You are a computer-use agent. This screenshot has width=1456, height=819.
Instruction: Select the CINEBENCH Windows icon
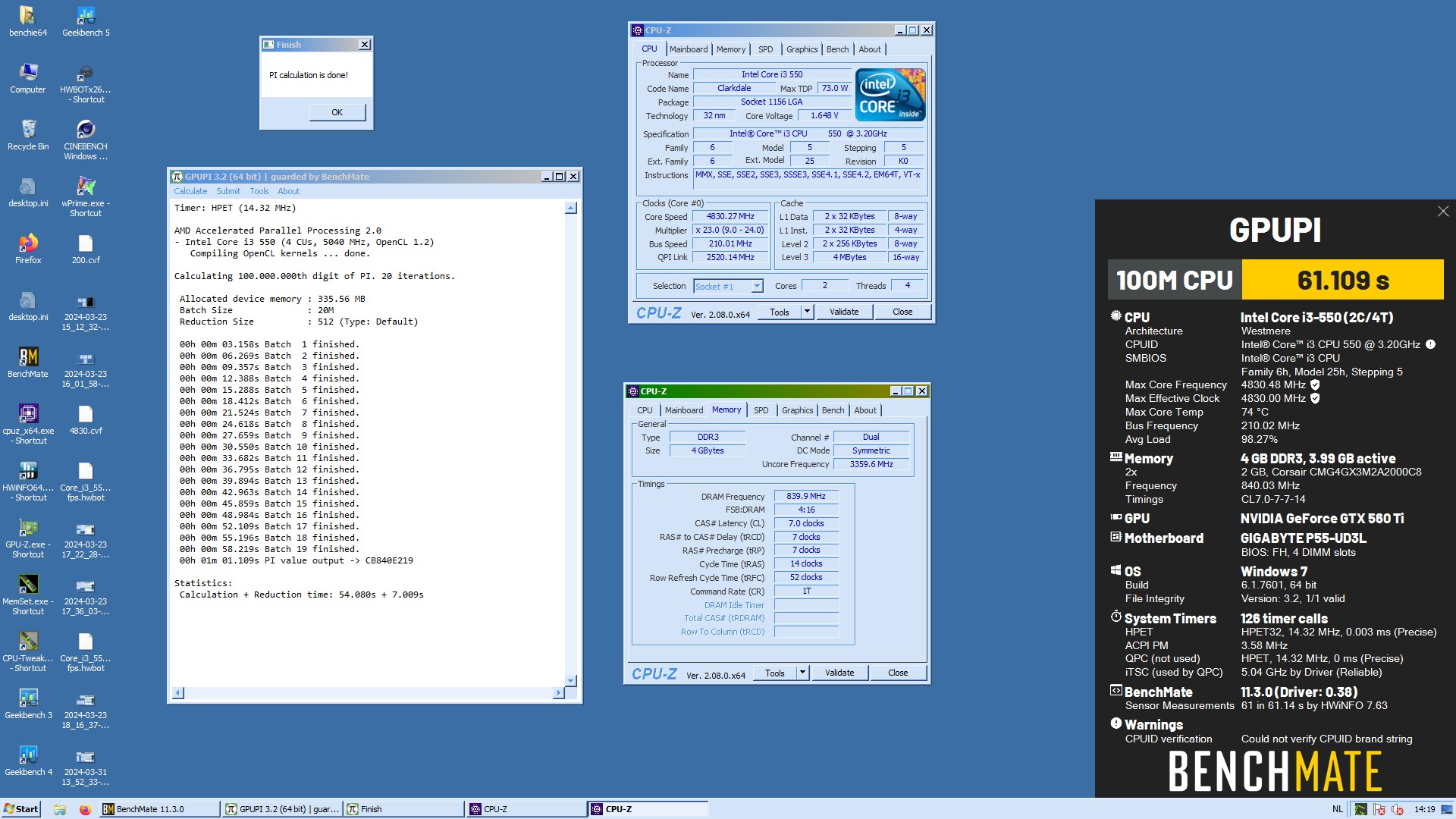coord(86,140)
